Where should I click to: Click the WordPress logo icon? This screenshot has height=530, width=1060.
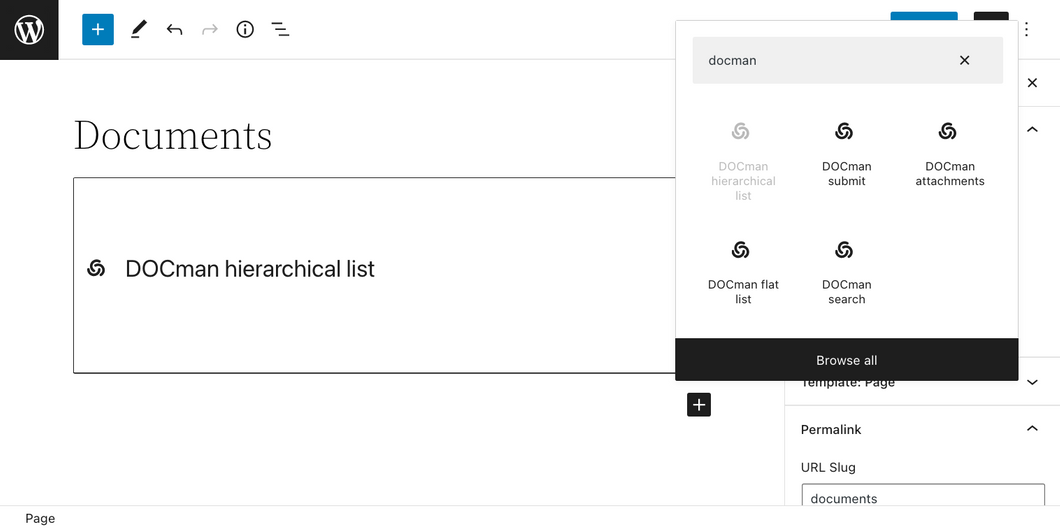point(29,30)
